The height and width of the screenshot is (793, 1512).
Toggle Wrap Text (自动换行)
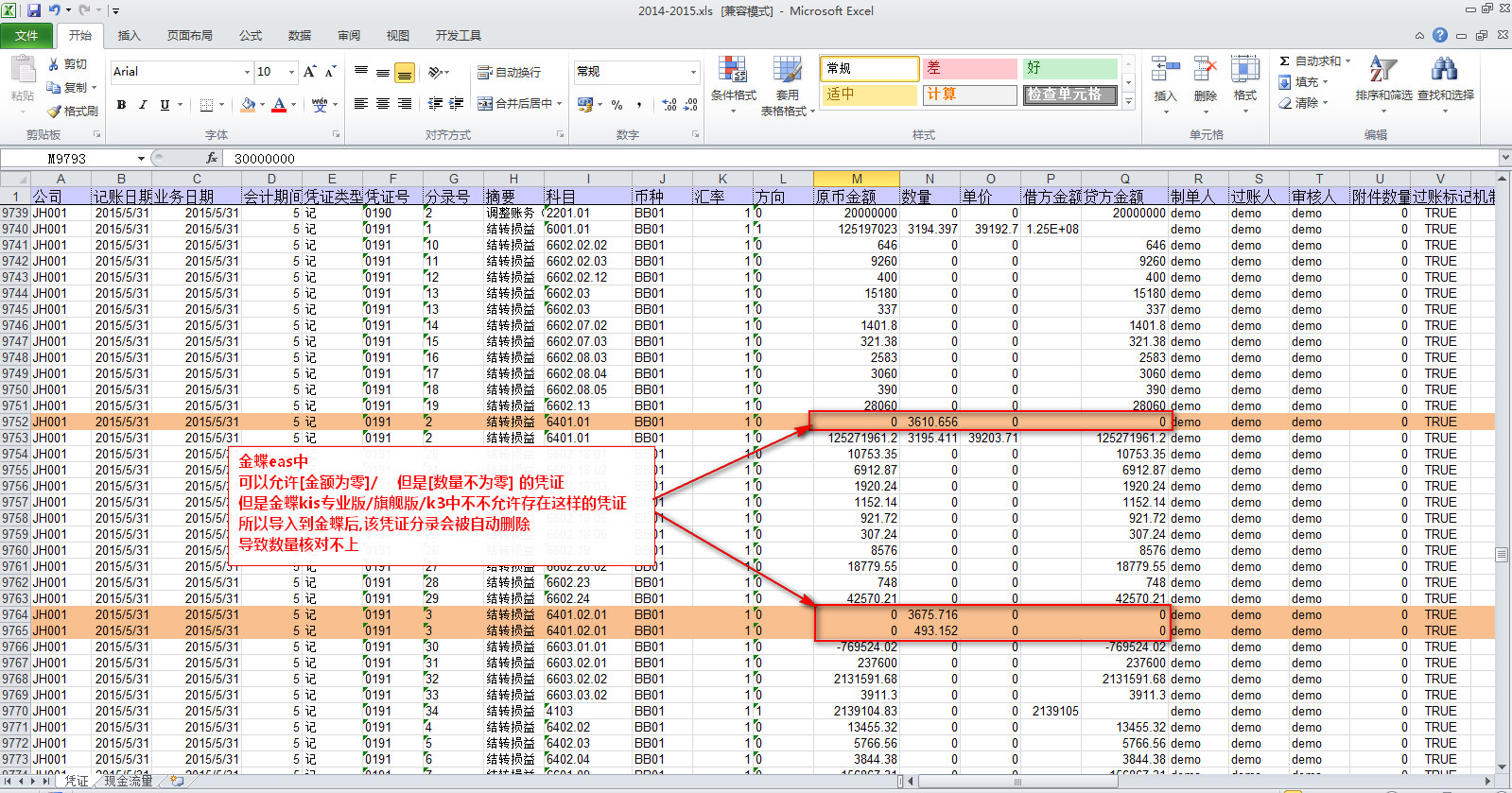click(x=509, y=72)
